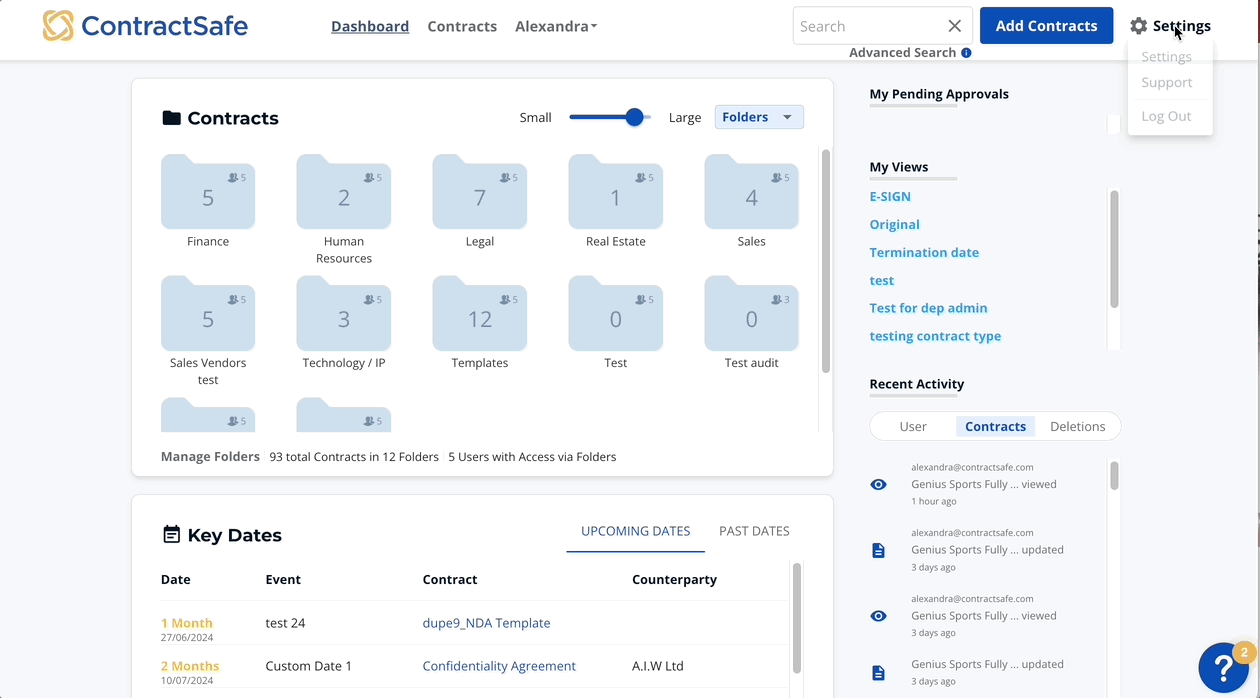
Task: Click the folders list scrollbar
Action: 826,262
